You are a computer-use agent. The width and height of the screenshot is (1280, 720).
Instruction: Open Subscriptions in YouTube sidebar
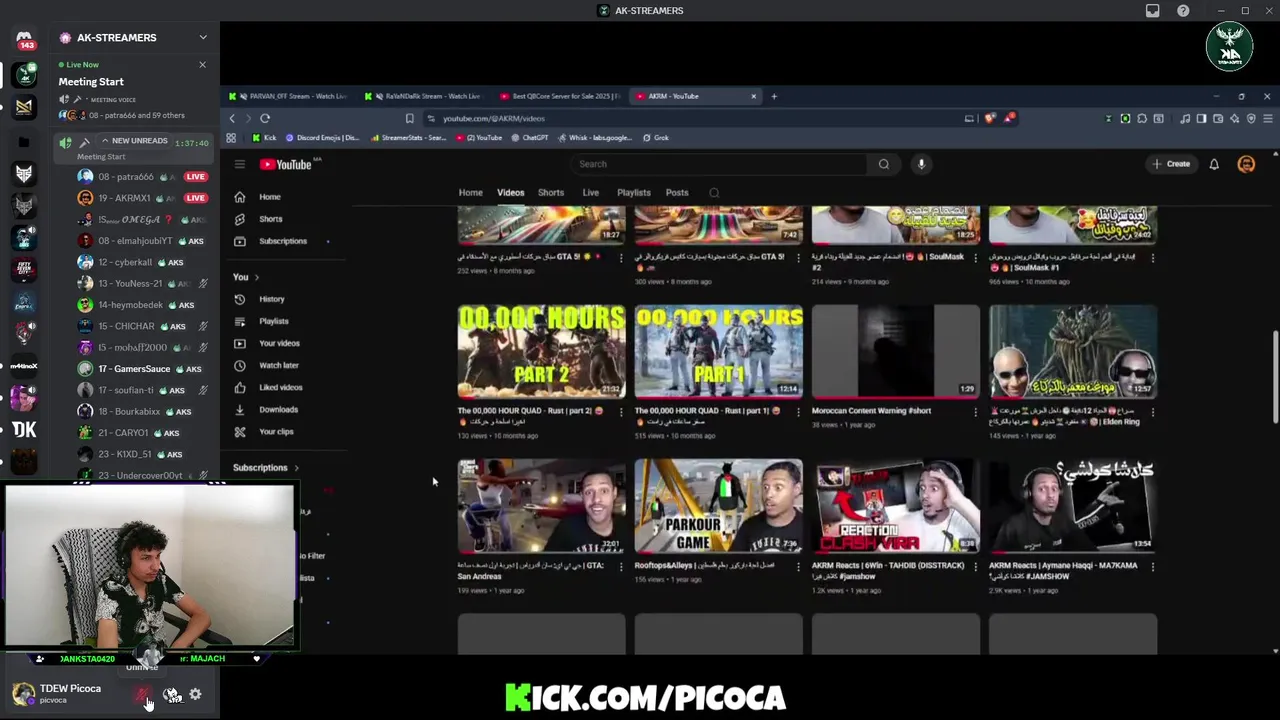coord(285,241)
